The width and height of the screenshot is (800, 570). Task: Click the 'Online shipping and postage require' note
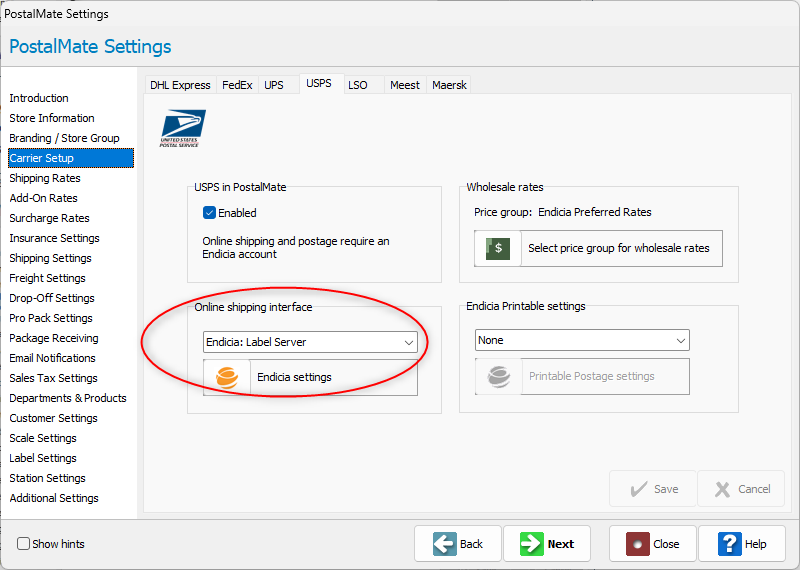point(296,247)
